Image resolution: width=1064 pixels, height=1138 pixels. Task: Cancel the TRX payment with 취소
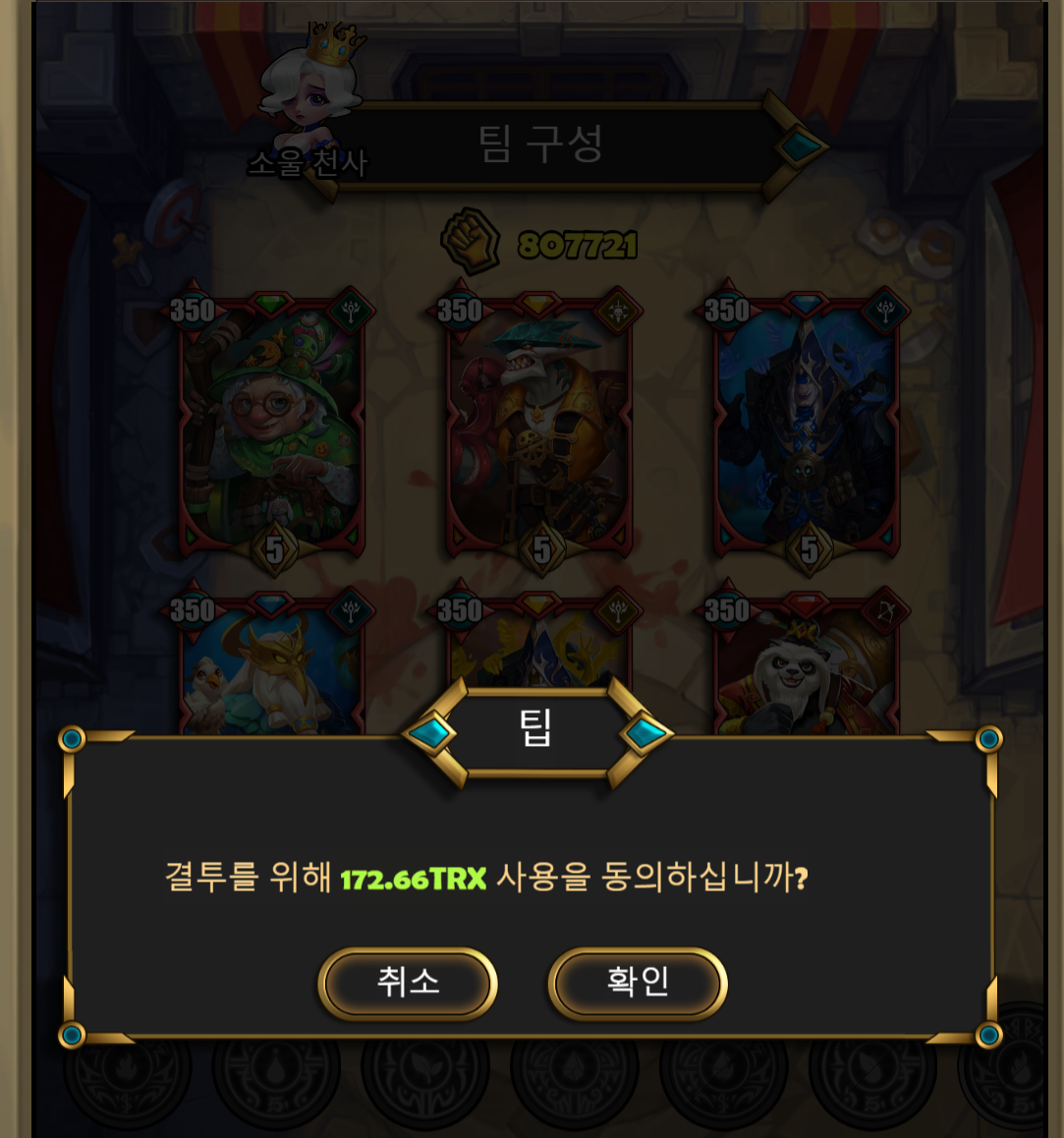point(408,983)
